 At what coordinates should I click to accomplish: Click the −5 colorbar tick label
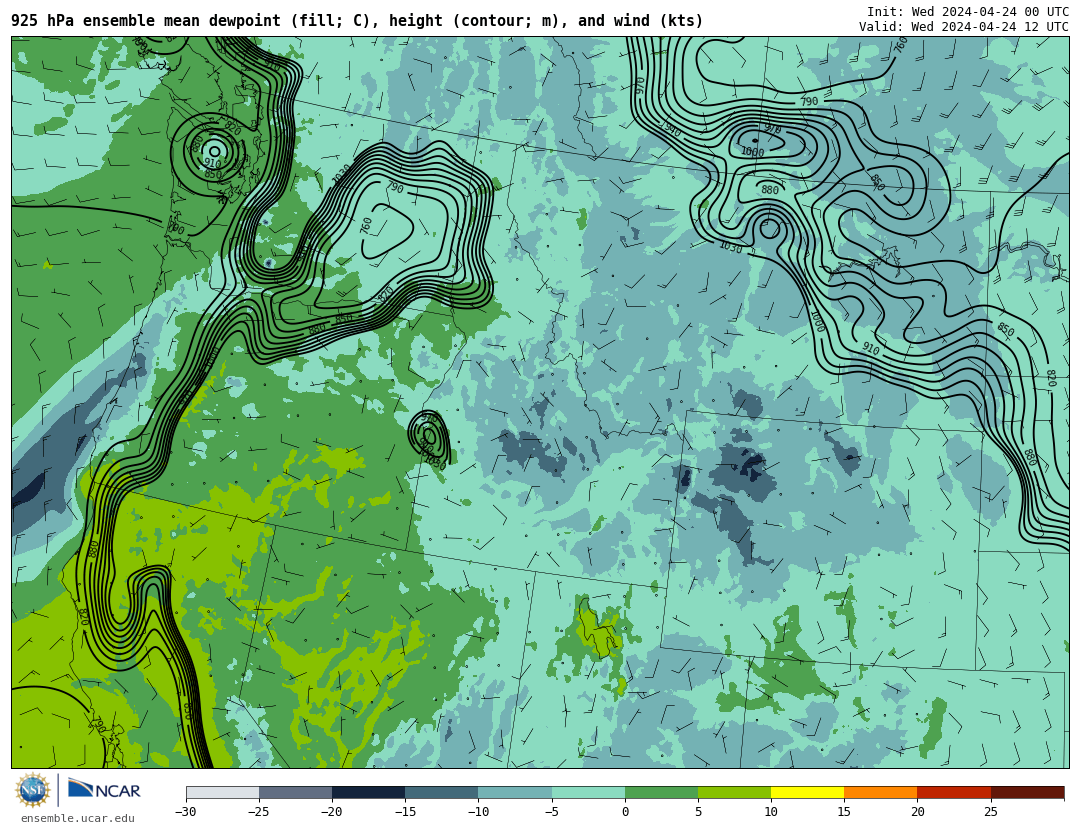[552, 812]
